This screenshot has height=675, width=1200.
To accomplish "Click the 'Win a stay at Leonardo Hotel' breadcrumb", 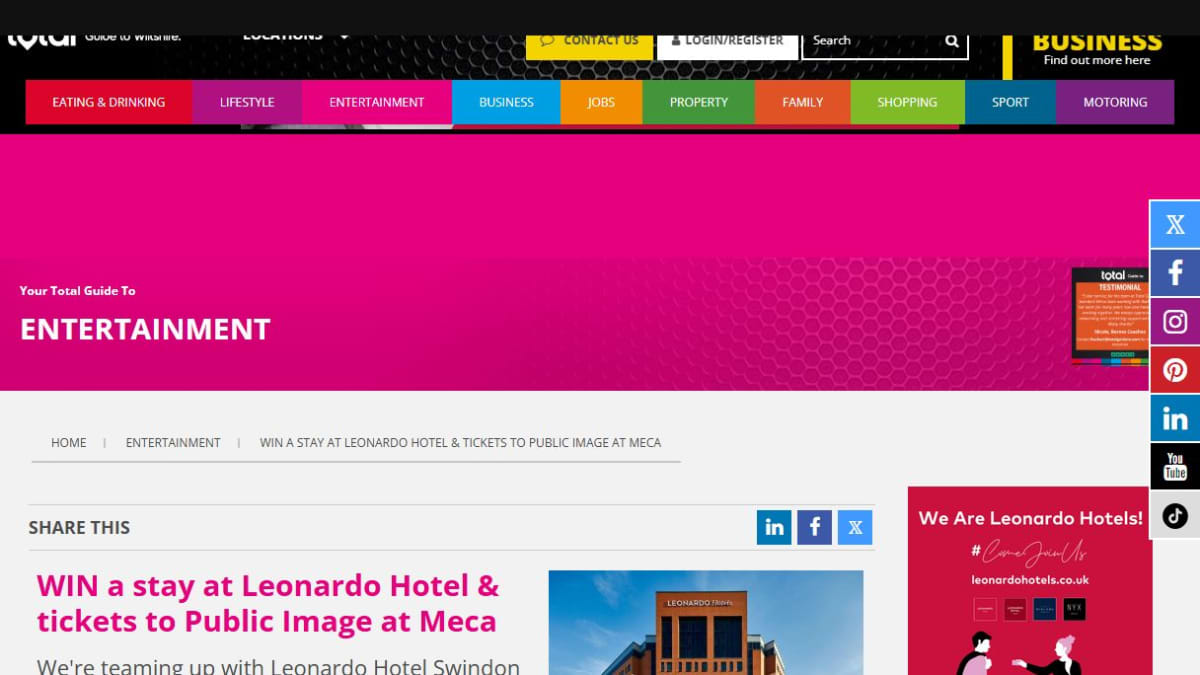I will tap(460, 442).
